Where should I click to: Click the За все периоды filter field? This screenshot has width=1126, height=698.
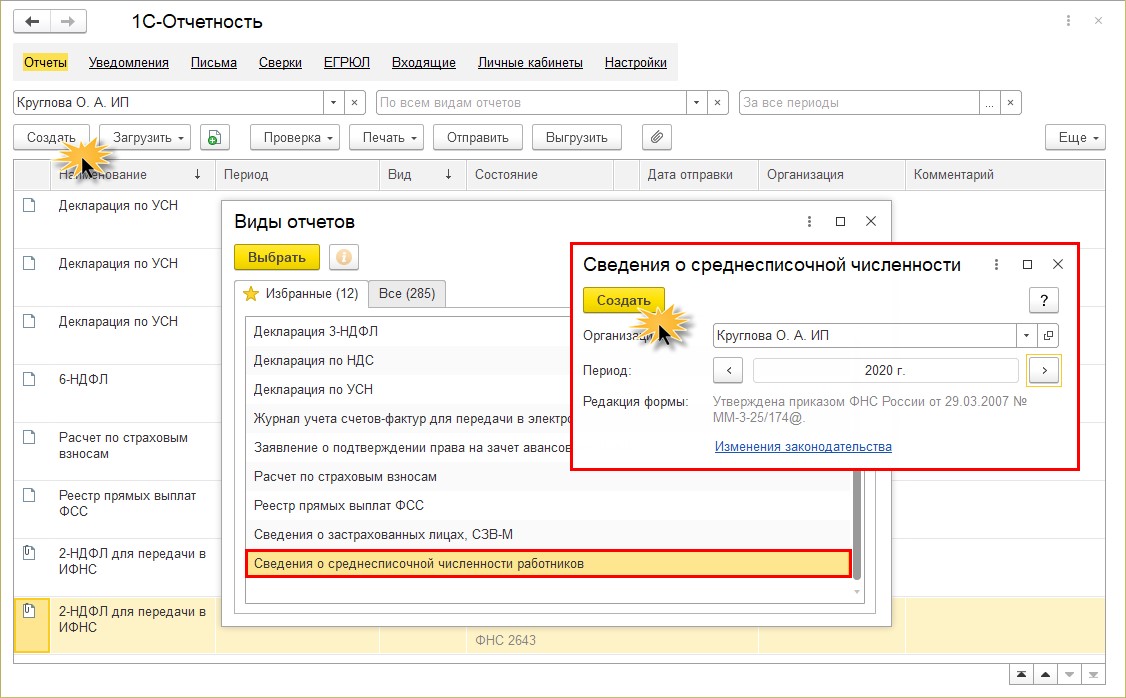click(x=859, y=103)
